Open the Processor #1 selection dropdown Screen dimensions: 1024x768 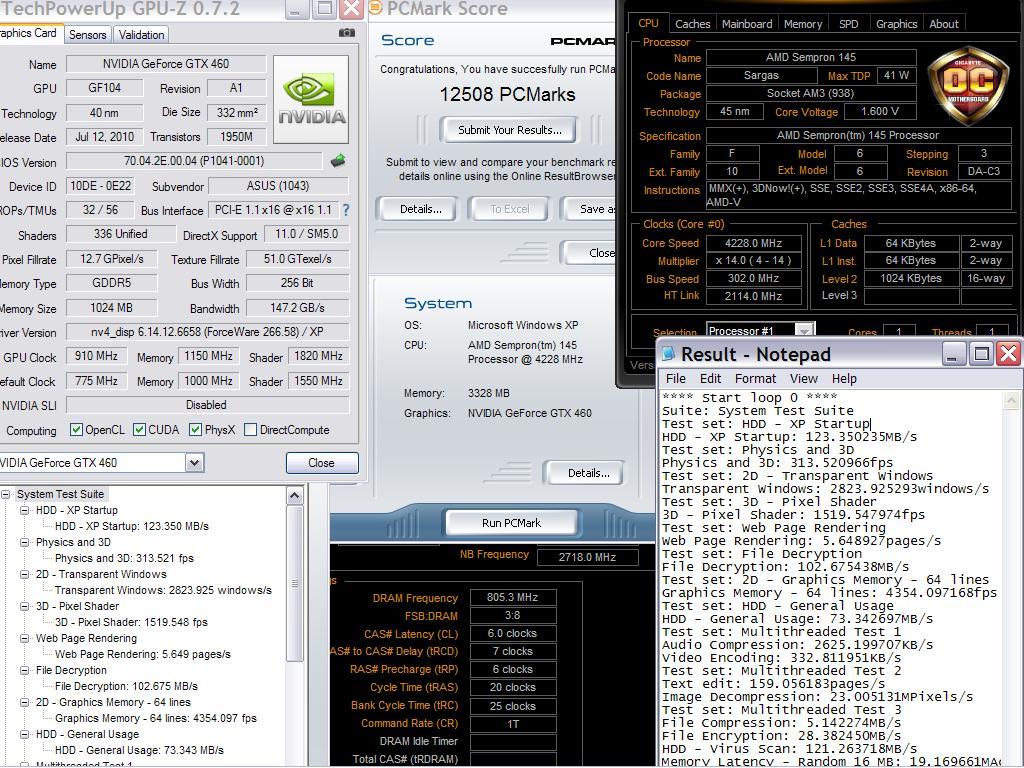[x=806, y=330]
